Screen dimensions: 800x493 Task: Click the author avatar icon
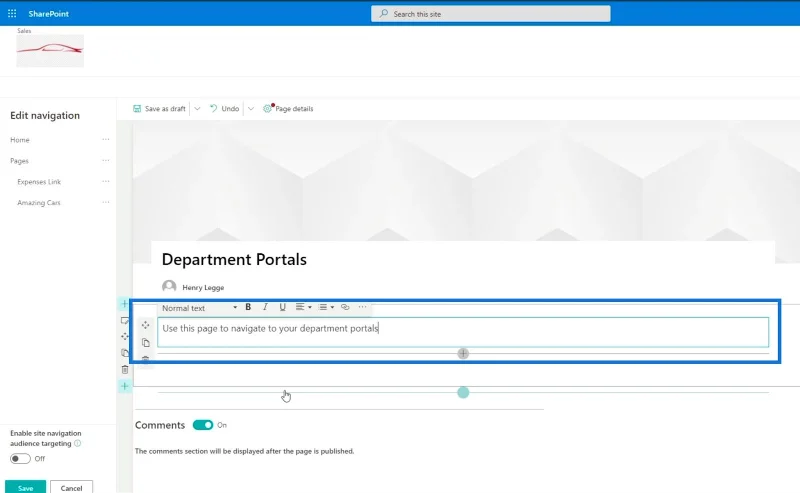click(x=169, y=286)
